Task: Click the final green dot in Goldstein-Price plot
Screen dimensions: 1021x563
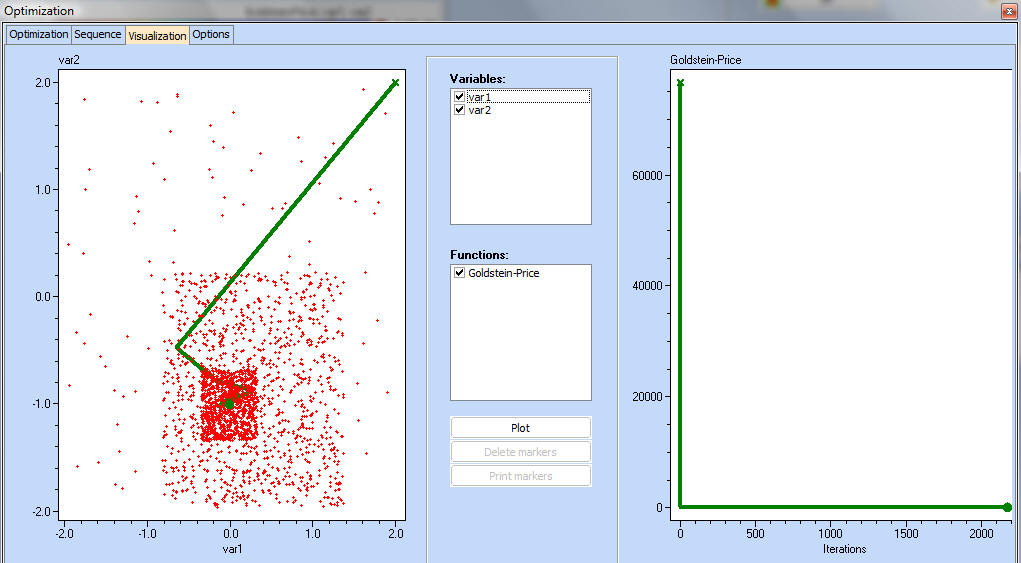Action: tap(1007, 508)
